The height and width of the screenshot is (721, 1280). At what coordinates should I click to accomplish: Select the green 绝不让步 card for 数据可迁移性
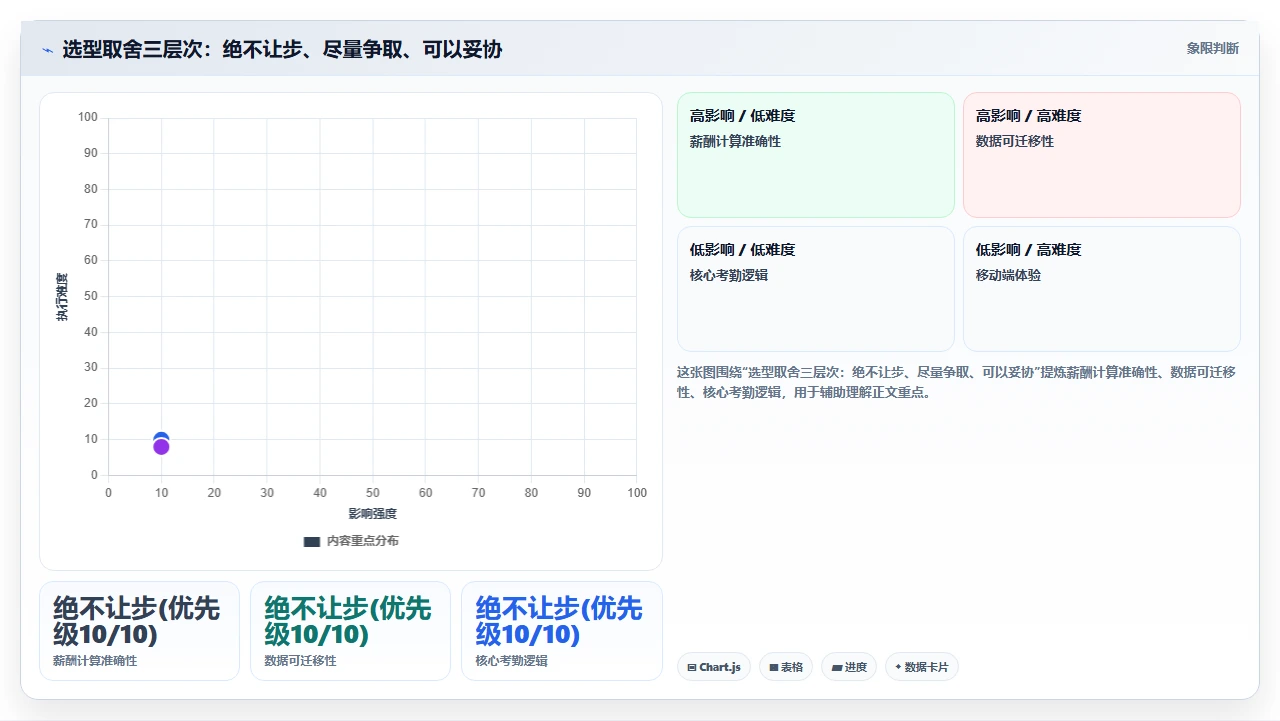pyautogui.click(x=350, y=631)
